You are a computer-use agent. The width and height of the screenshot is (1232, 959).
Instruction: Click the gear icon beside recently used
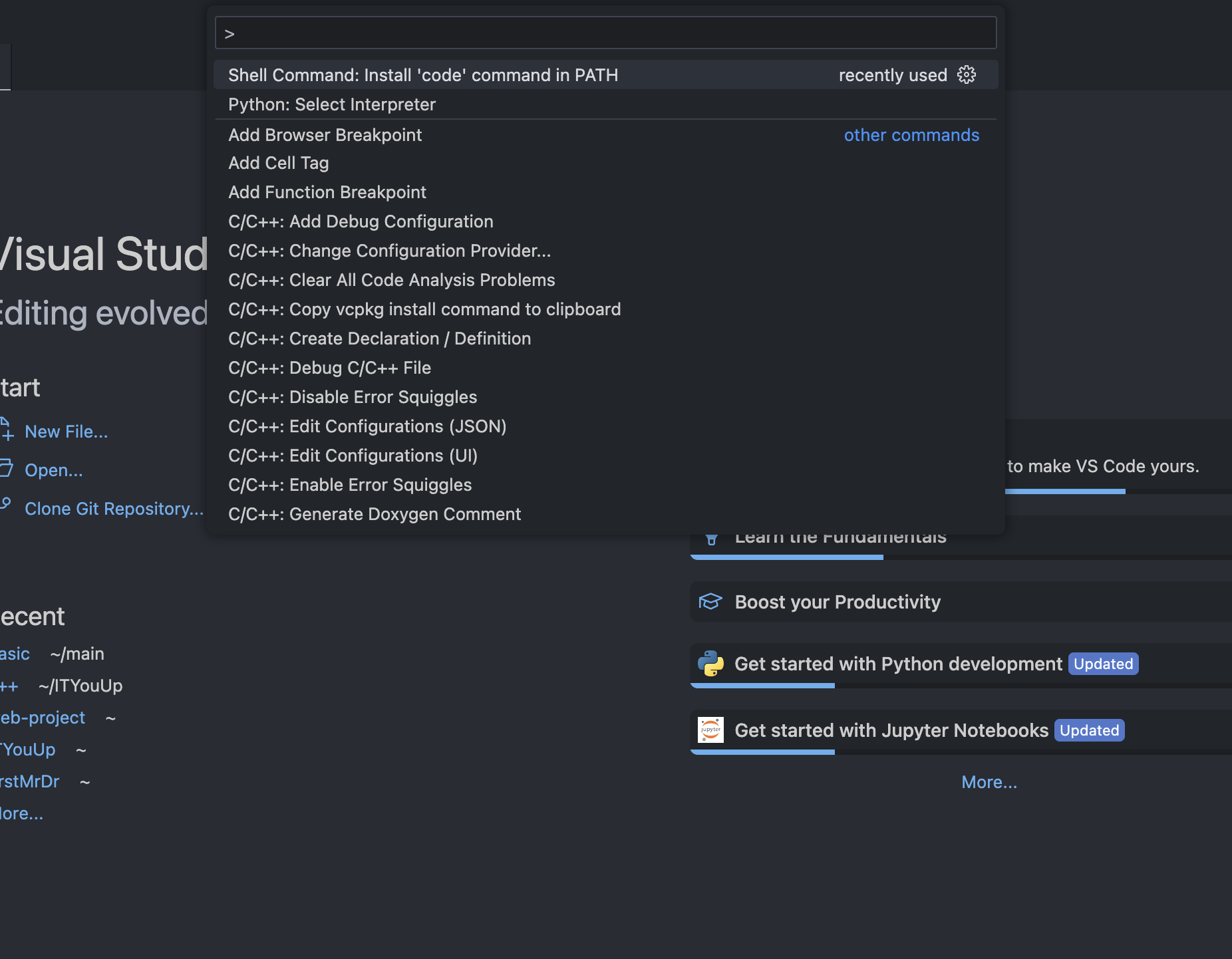tap(967, 74)
